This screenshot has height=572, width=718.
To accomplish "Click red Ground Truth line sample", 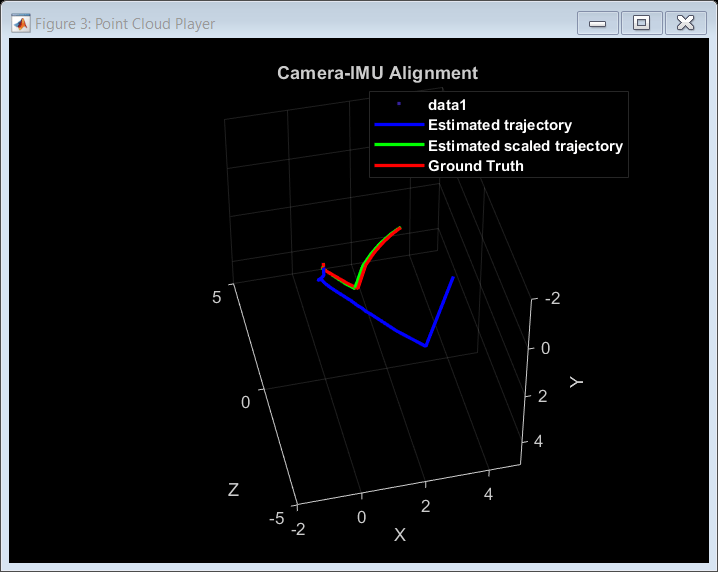I will 399,166.
